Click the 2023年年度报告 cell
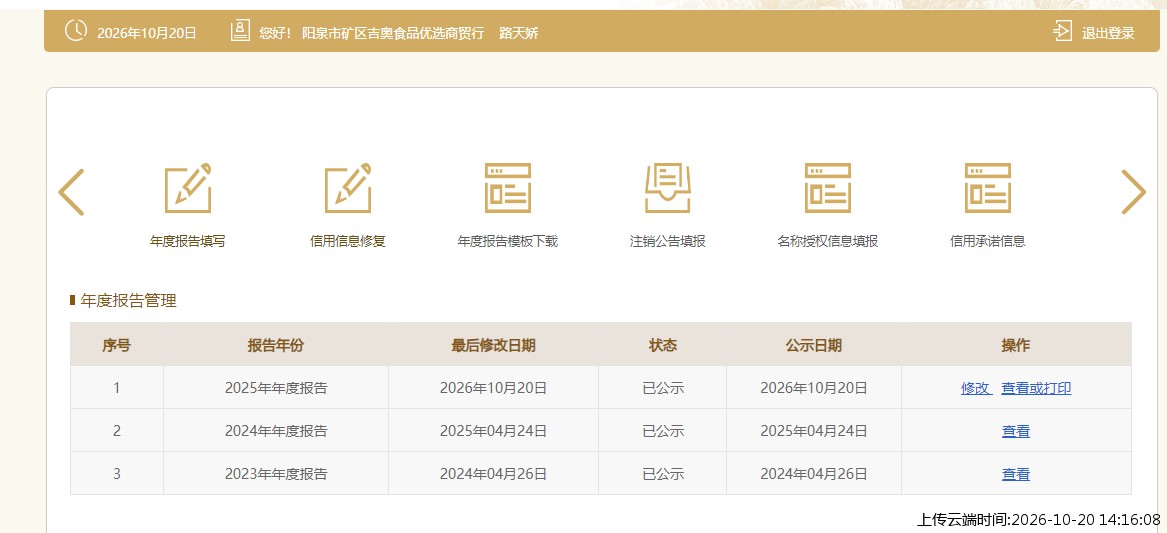 pyautogui.click(x=276, y=474)
